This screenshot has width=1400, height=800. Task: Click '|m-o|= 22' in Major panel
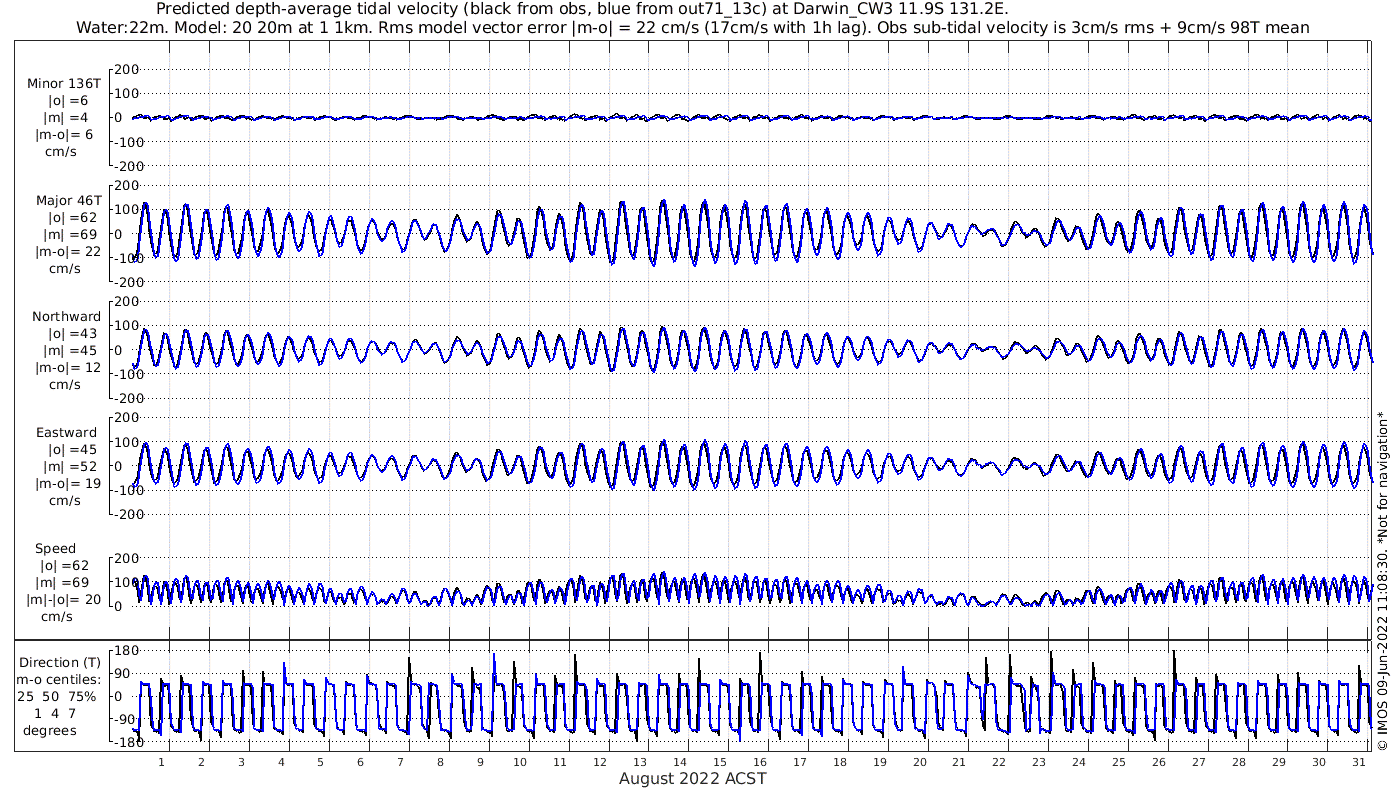[68, 252]
